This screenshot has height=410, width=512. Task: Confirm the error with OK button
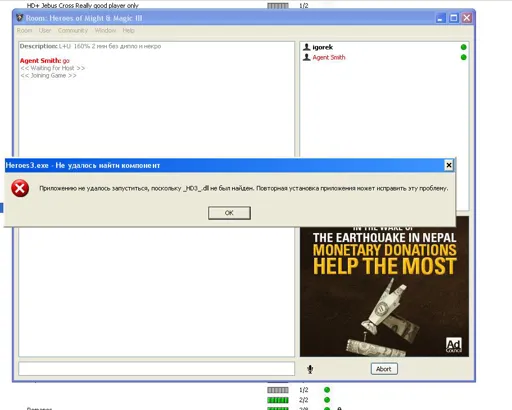229,213
